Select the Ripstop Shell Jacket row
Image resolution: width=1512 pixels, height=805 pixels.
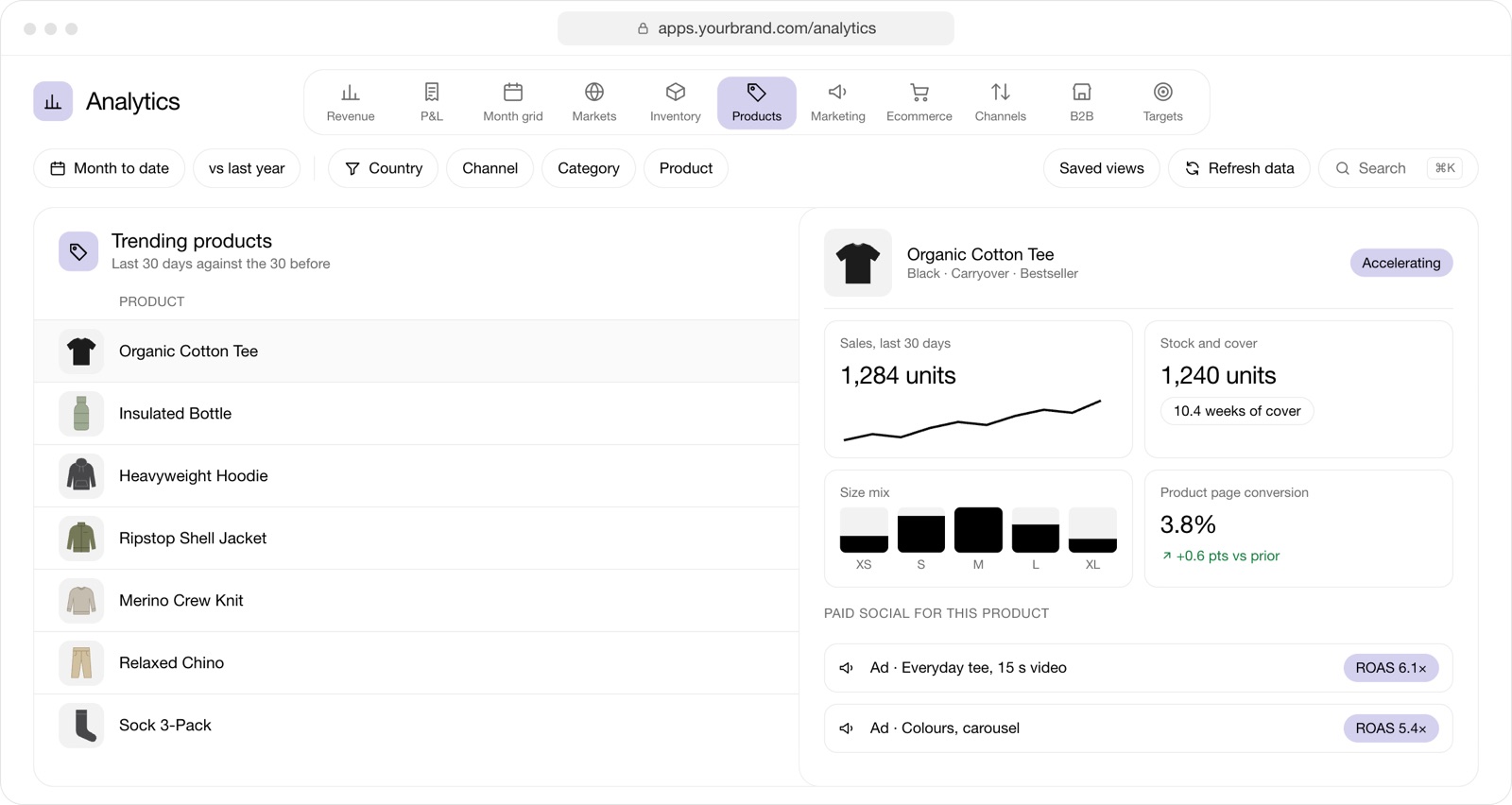[417, 539]
